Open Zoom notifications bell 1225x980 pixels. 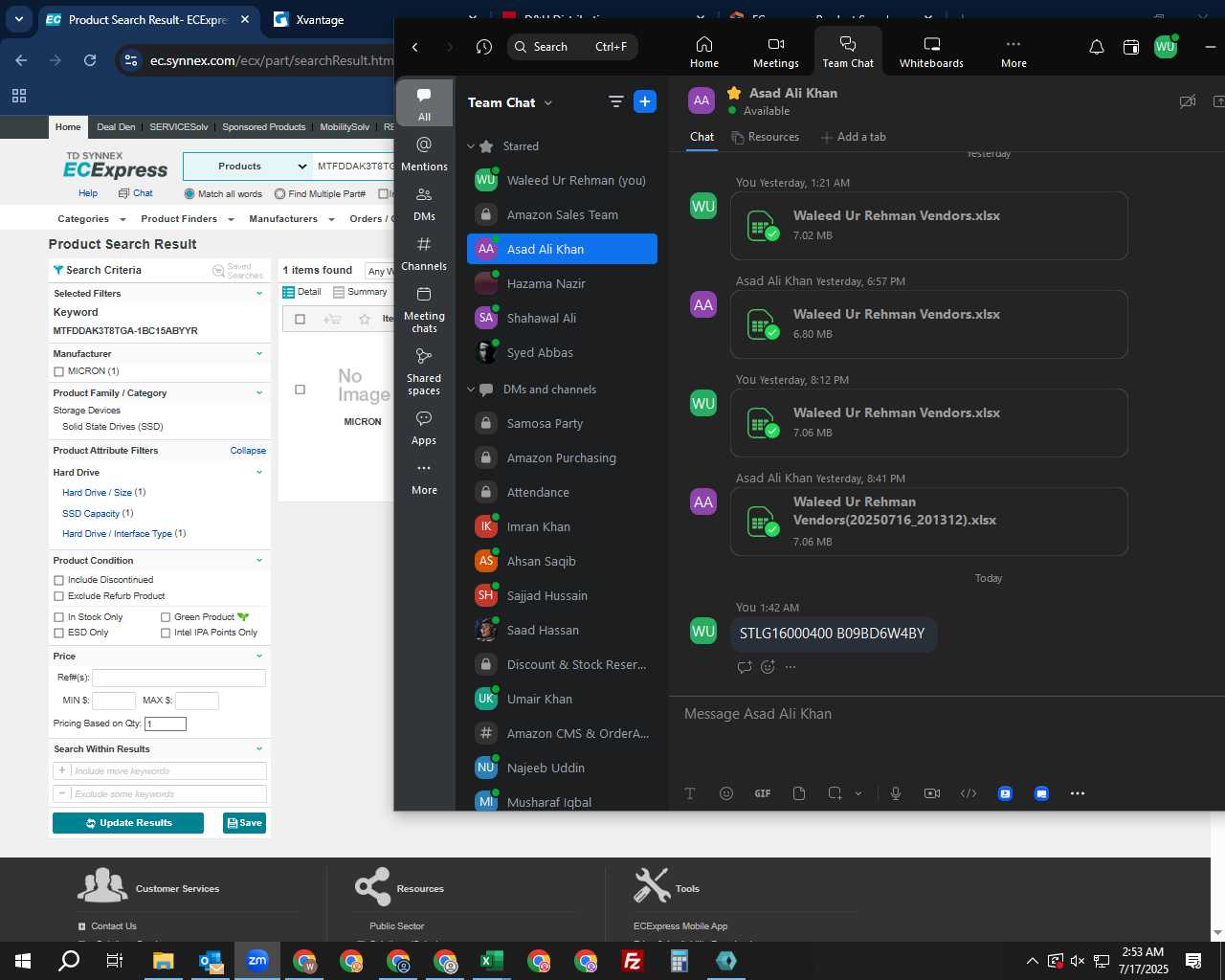(1097, 47)
